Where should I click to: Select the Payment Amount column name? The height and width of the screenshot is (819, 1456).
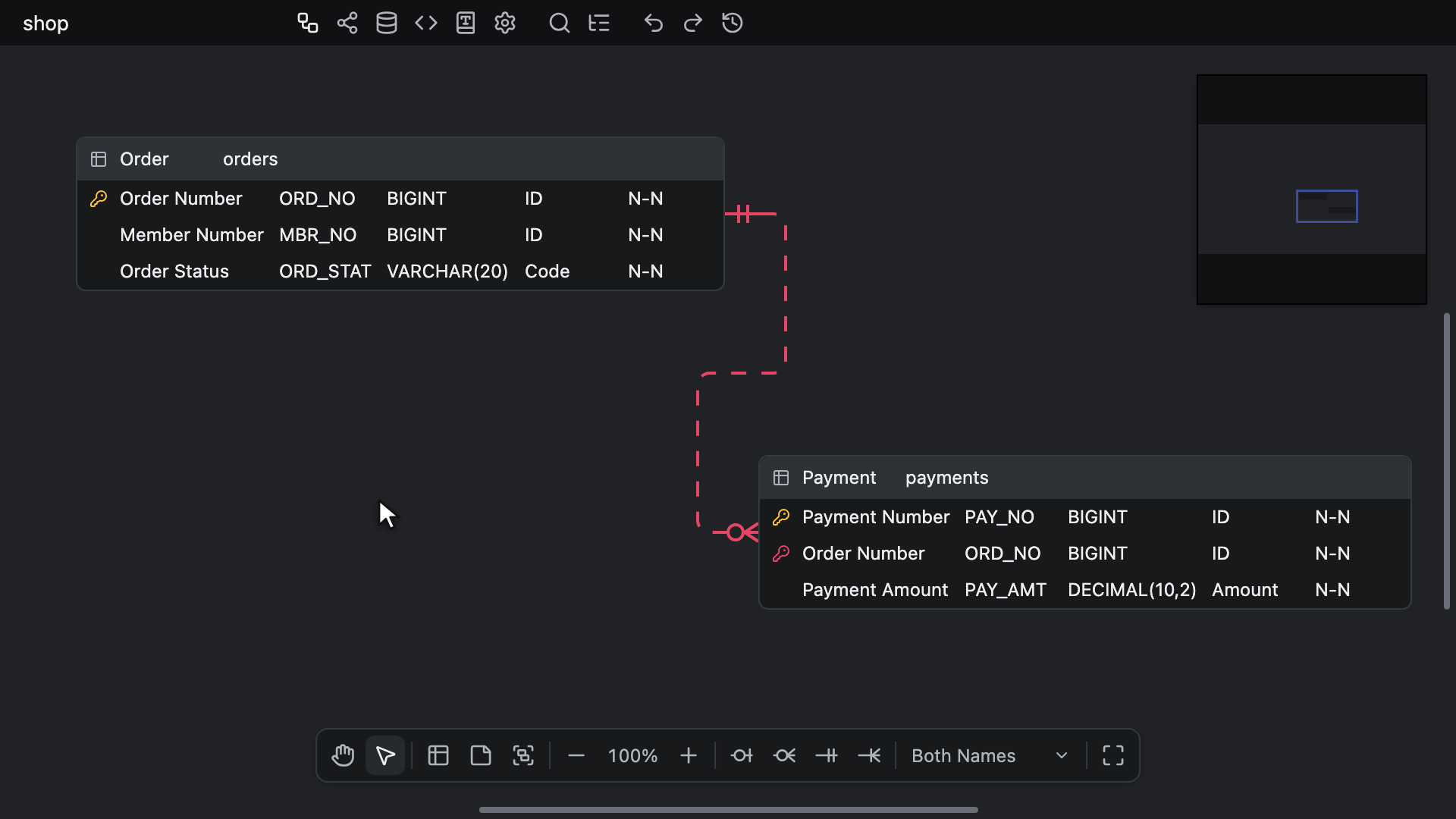point(875,590)
